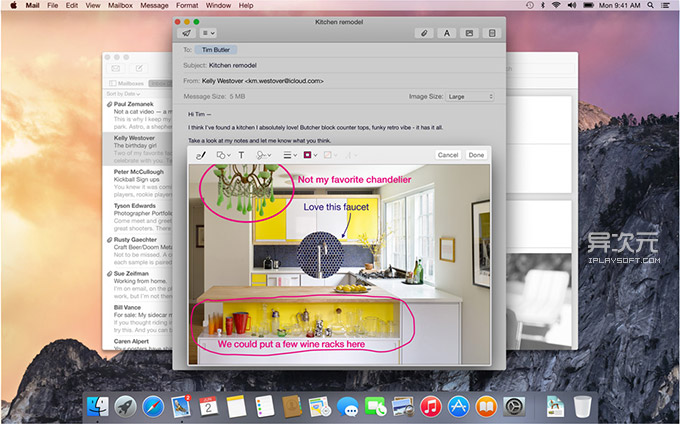
Task: Open the disabled fill color swatch
Action: (x=330, y=155)
